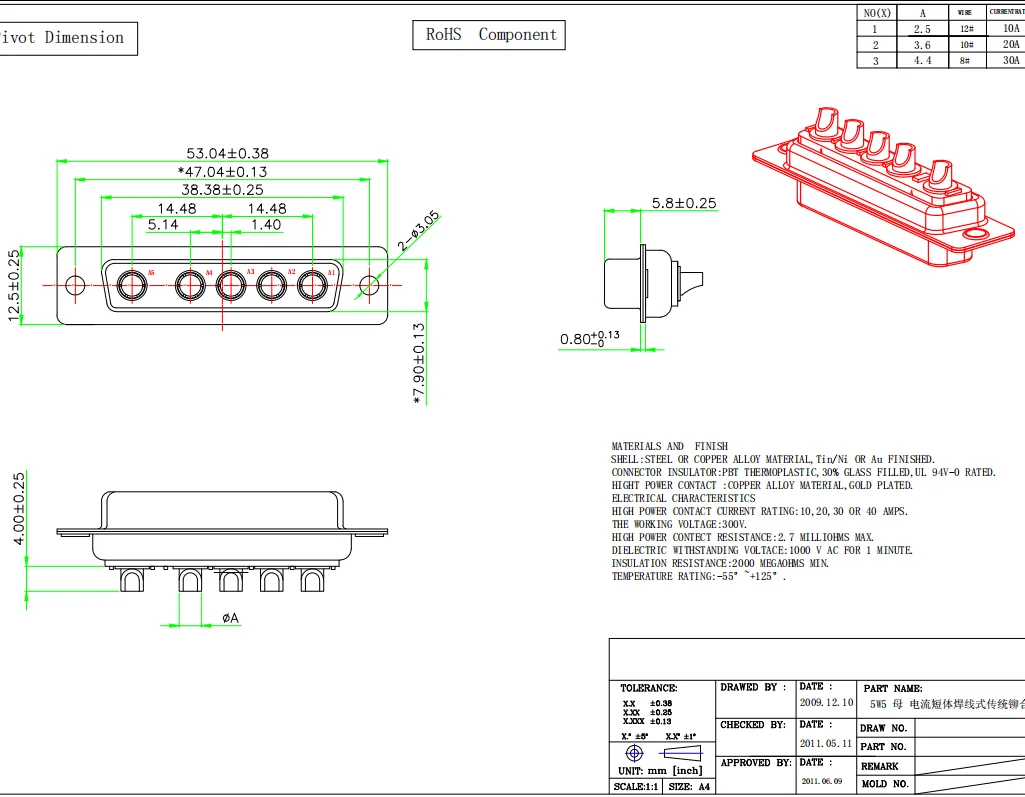1025x797 pixels.
Task: Click the 2-ø3.05 hole callout
Action: coord(417,232)
